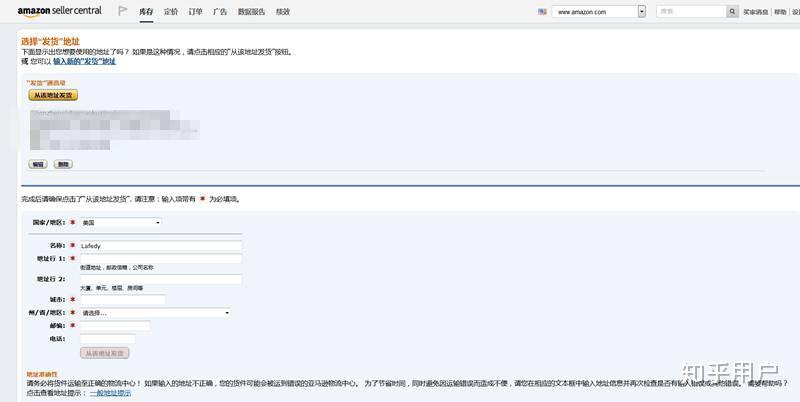The image size is (800, 402).
Task: Open the 订单 orders menu
Action: tap(195, 12)
